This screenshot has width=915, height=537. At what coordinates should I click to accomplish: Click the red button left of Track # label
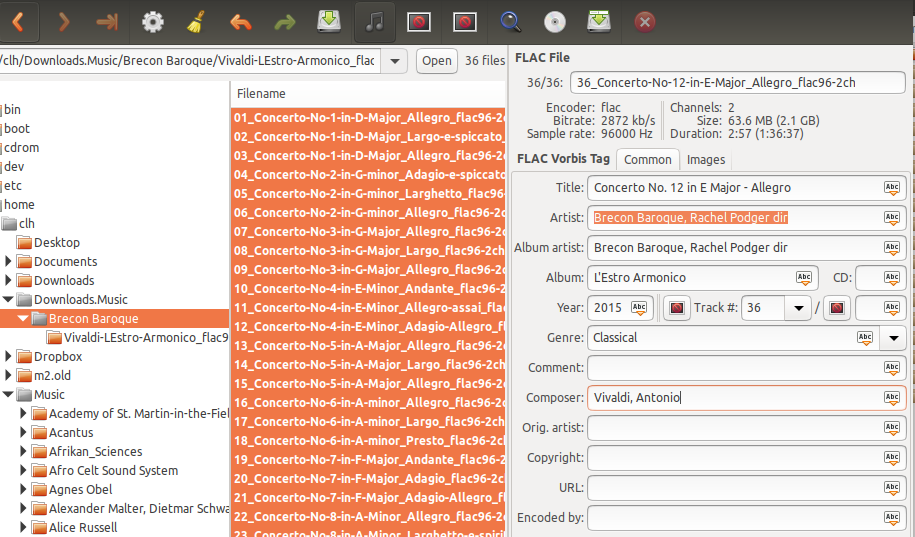[677, 308]
